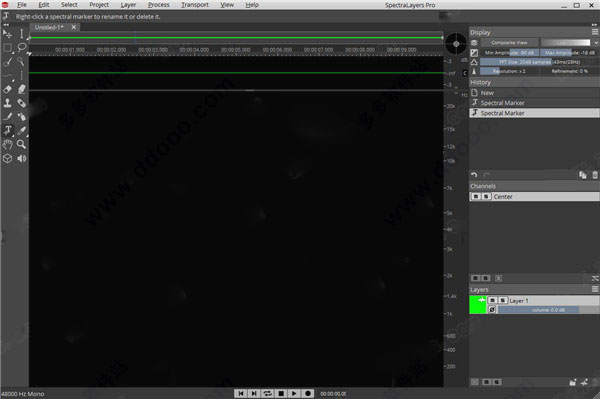Choose the rectangular selection tool
Image resolution: width=600 pixels, height=399 pixels.
(x=7, y=48)
